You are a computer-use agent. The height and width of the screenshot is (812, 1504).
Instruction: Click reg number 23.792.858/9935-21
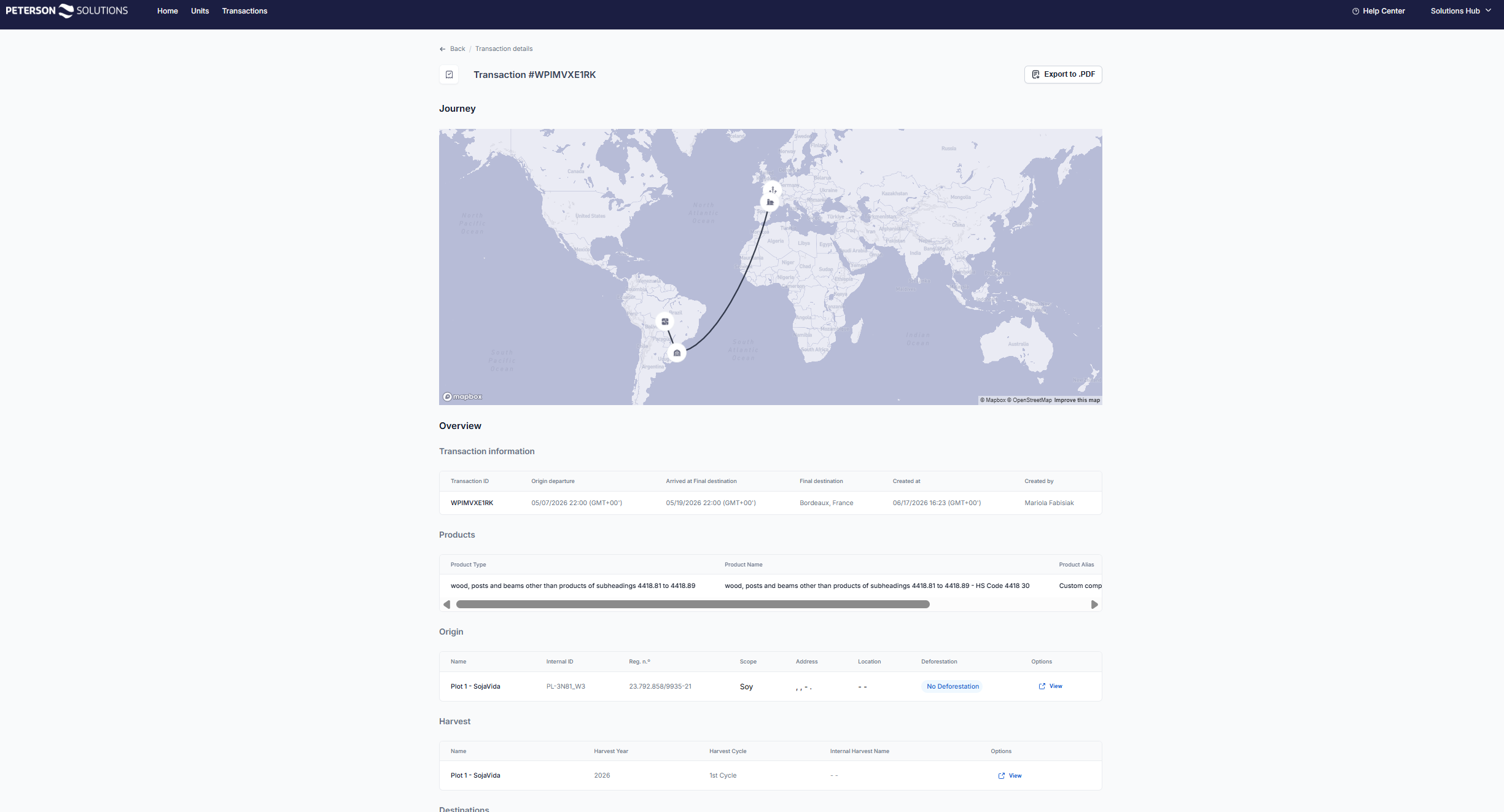tap(660, 687)
